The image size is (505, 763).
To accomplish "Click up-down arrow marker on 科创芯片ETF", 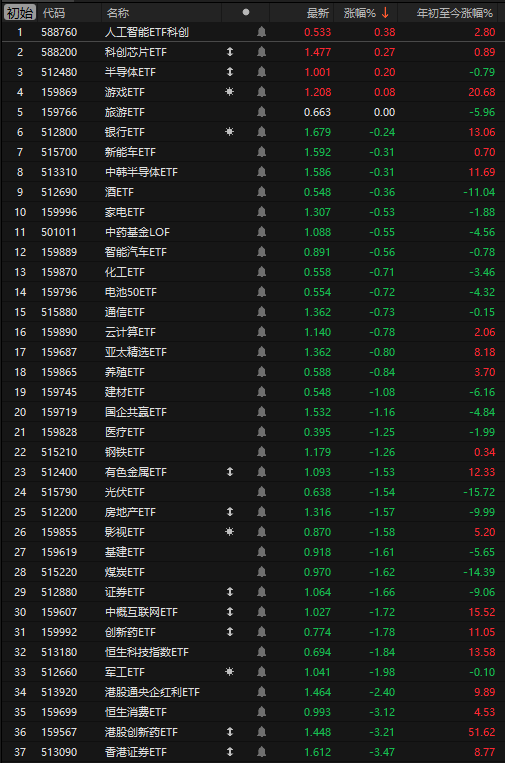I will [x=230, y=52].
